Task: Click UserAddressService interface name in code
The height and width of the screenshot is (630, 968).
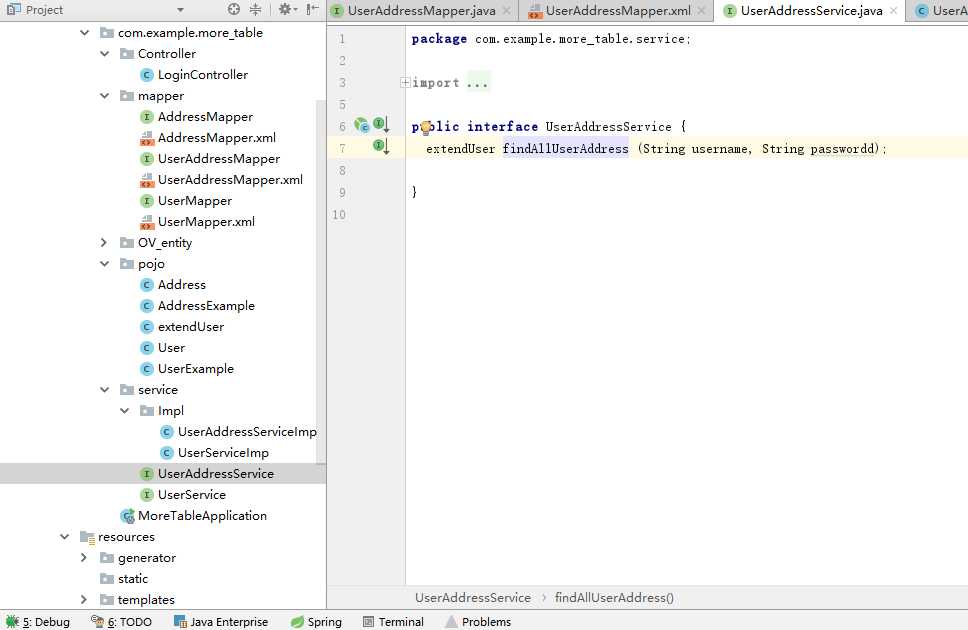Action: pos(608,127)
